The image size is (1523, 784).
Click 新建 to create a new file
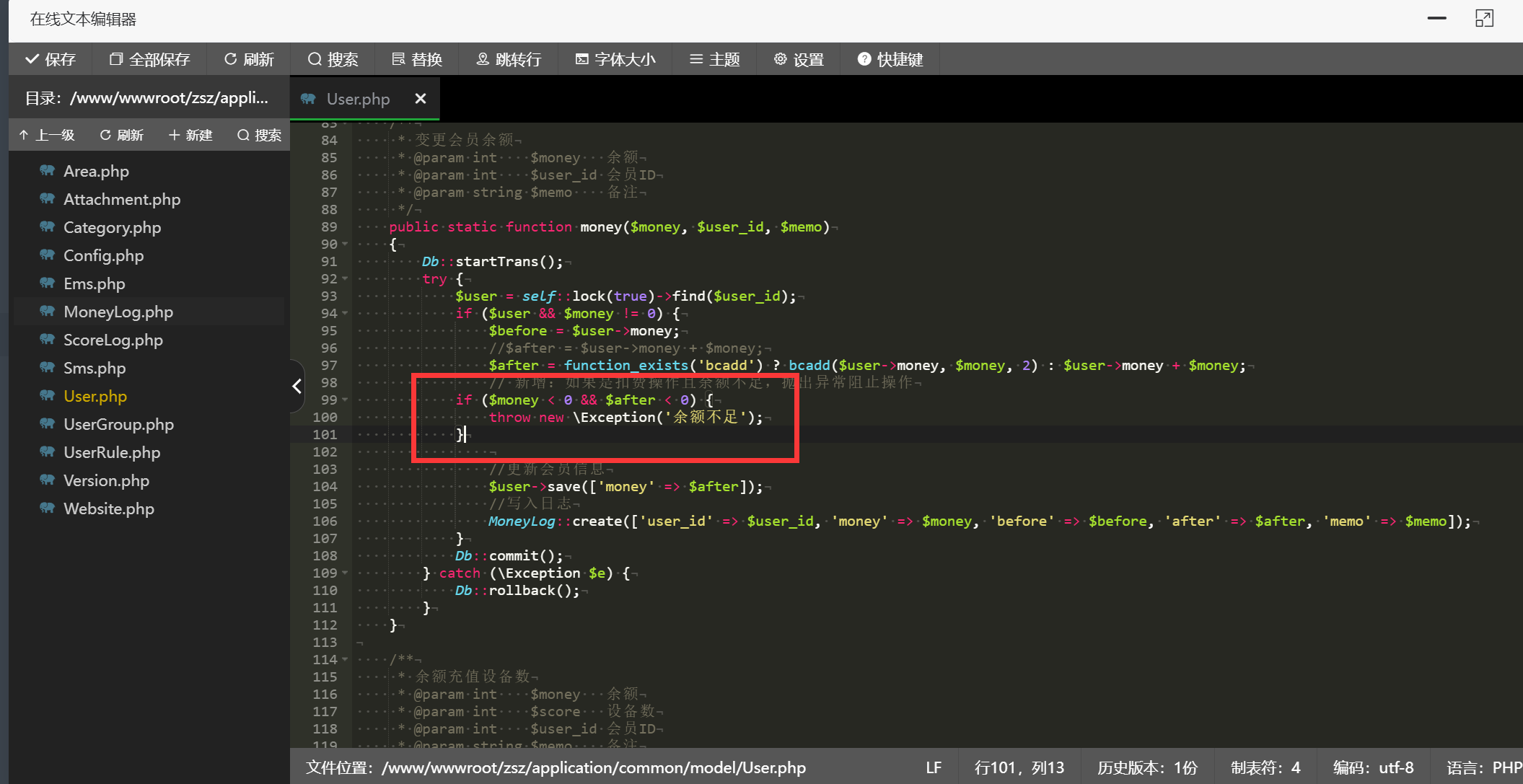[190, 135]
